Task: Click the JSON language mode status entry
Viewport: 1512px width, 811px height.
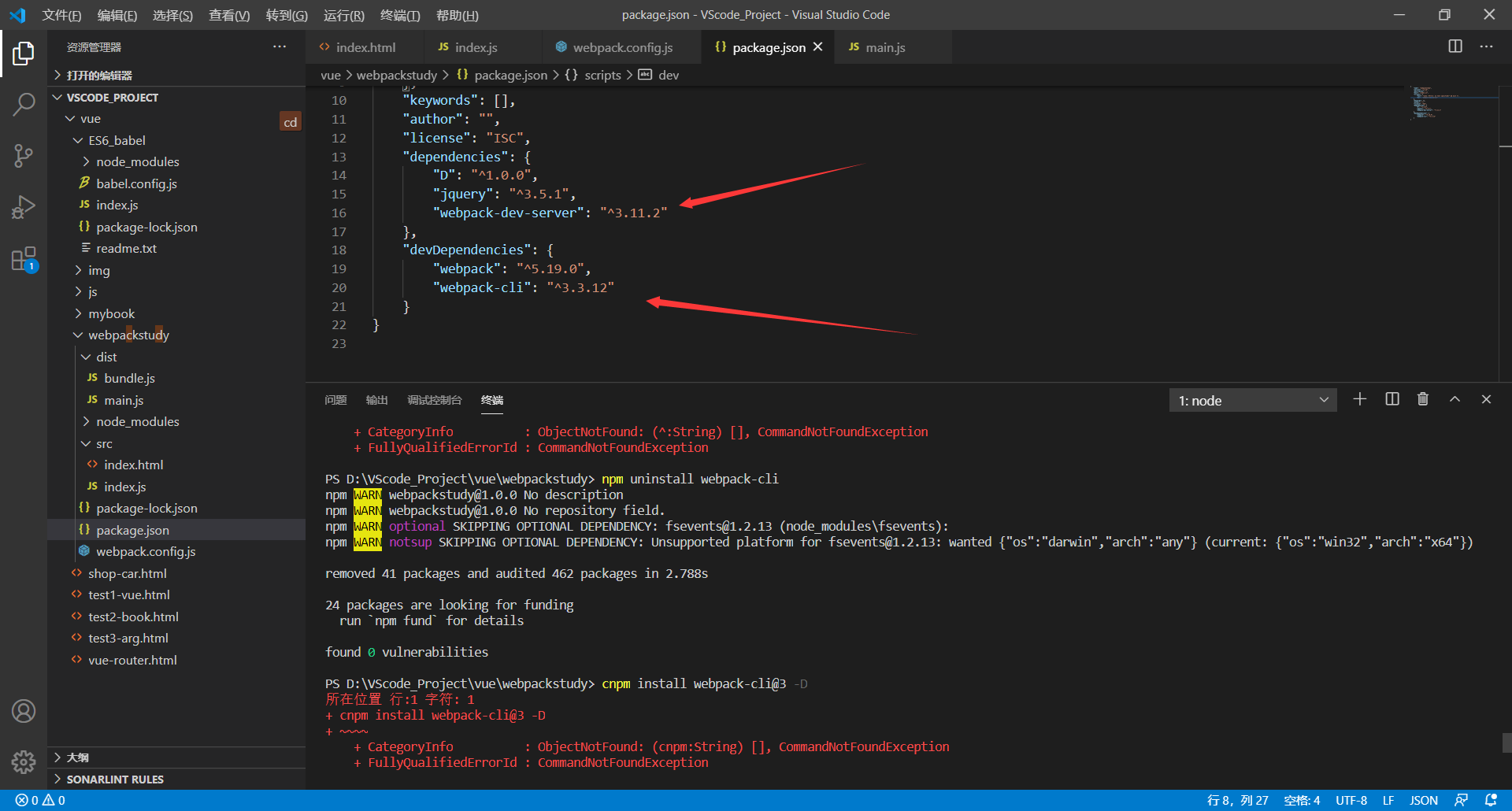Action: (x=1424, y=800)
